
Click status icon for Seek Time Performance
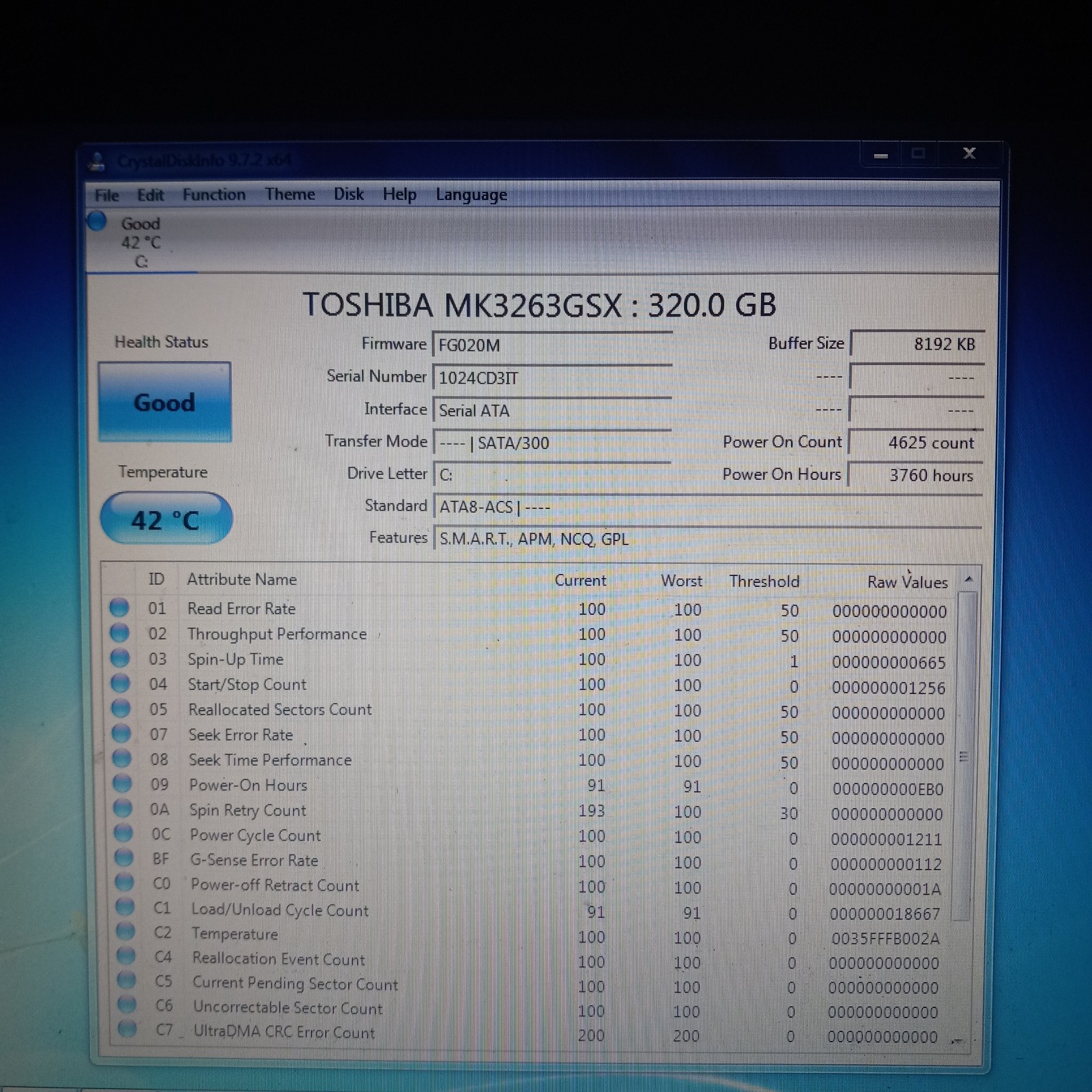point(121,758)
